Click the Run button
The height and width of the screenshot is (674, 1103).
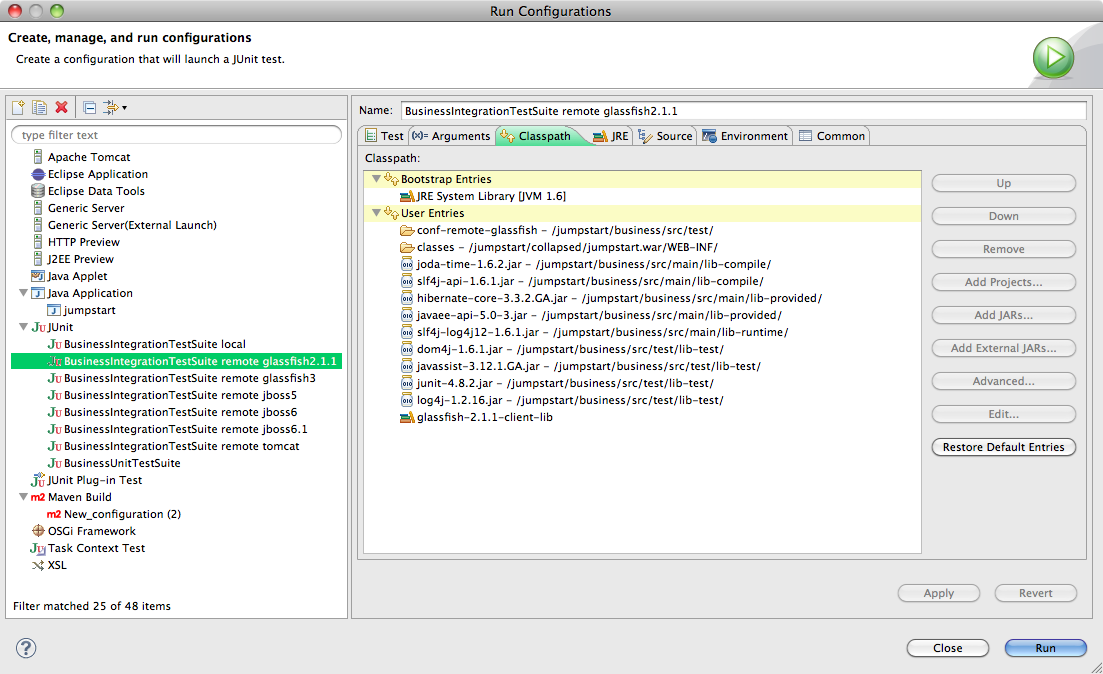click(1045, 648)
